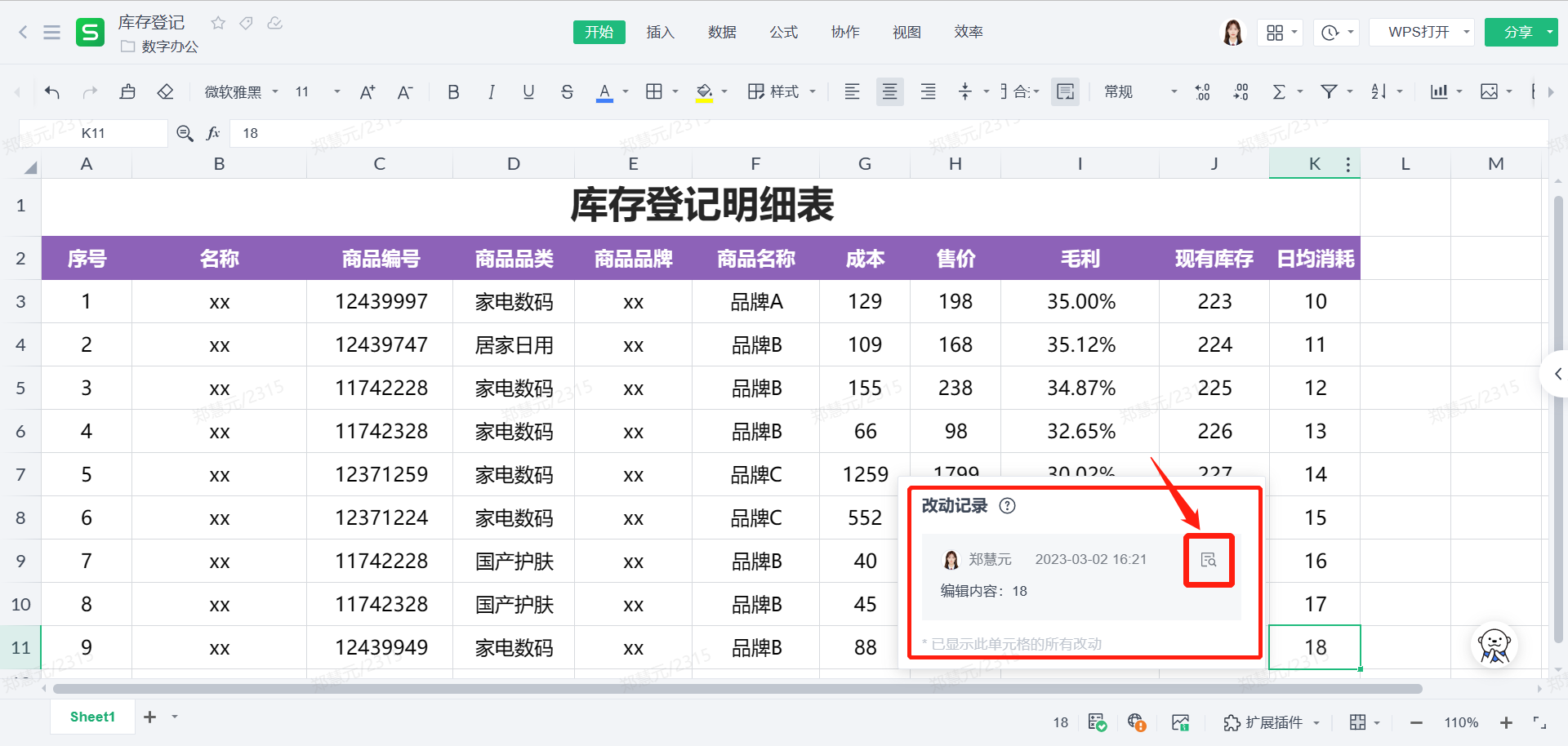Click the cloud sync status icon
The width and height of the screenshot is (1568, 746).
pos(275,23)
